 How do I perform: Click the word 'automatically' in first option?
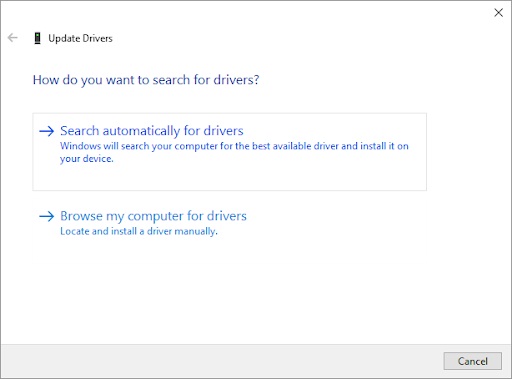[141, 131]
